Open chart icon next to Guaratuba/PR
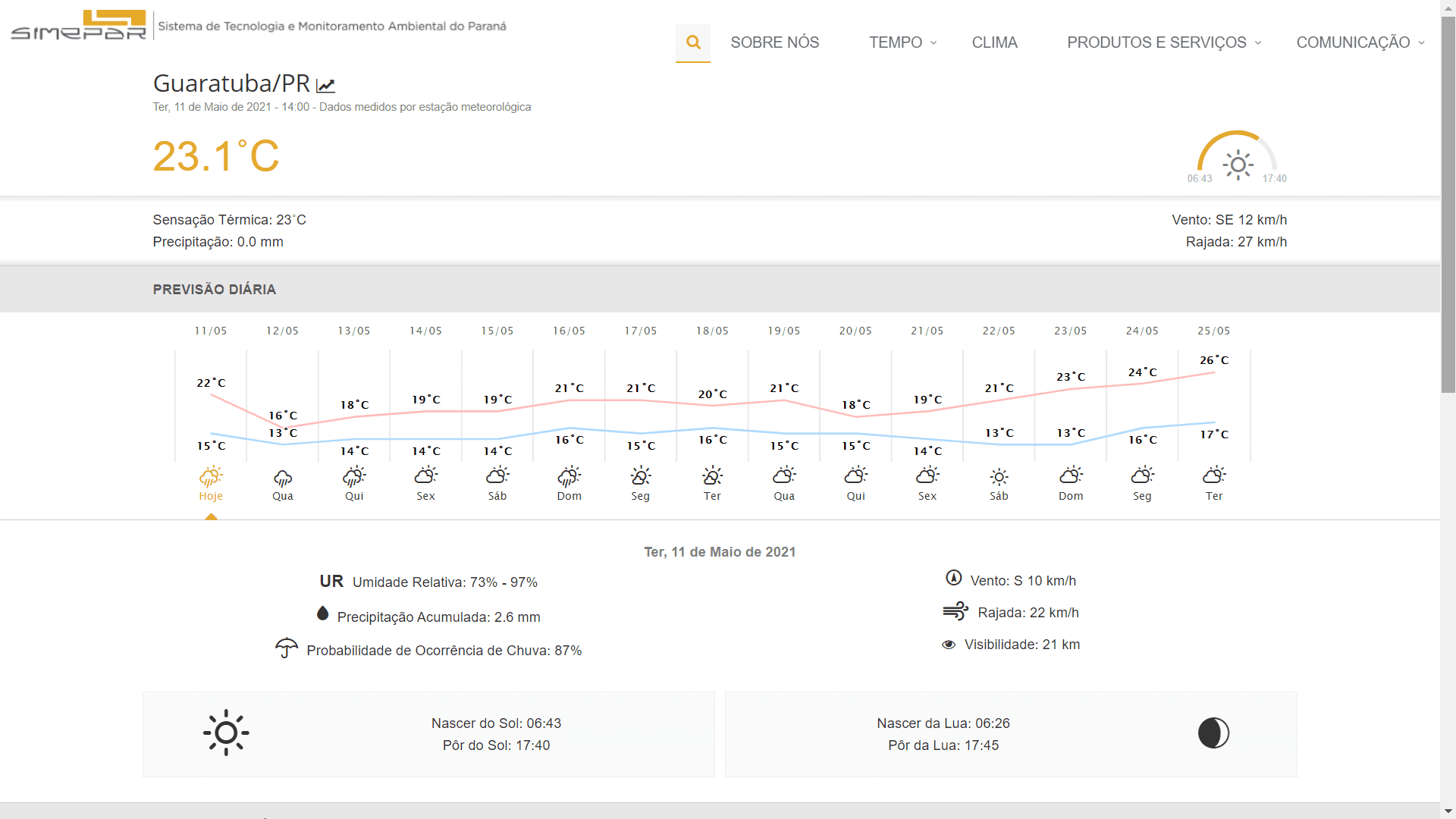Viewport: 1456px width, 819px height. click(x=325, y=85)
